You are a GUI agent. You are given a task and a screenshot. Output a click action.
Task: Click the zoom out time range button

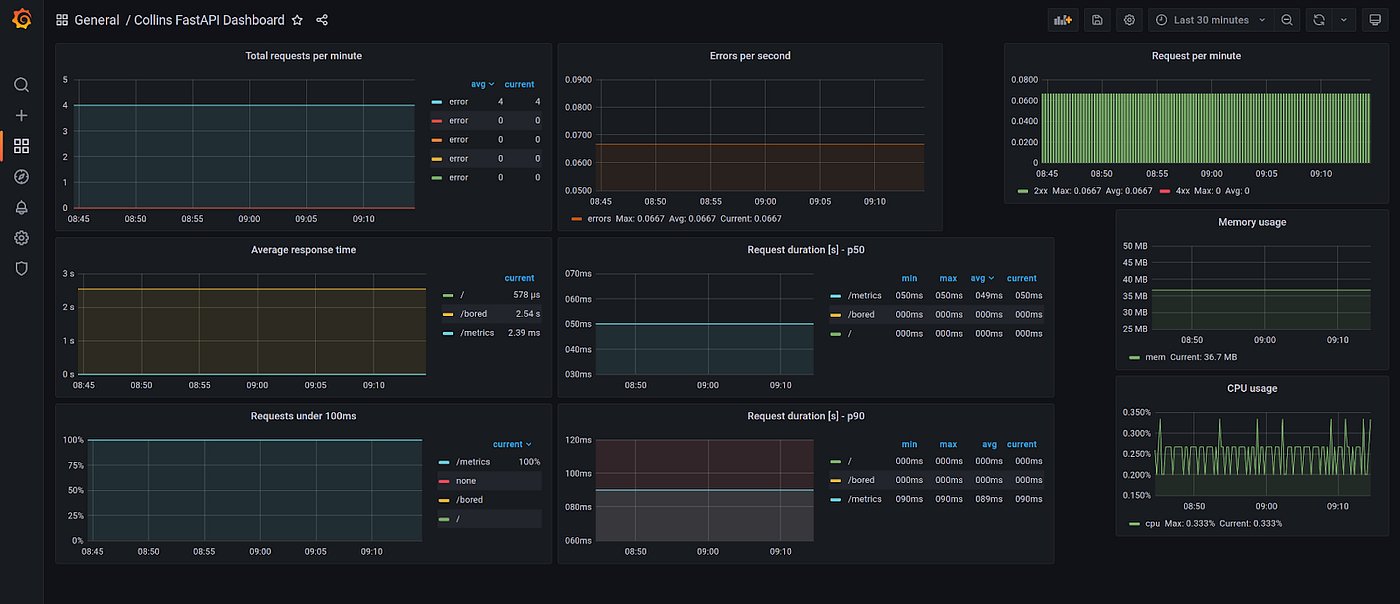coord(1286,19)
